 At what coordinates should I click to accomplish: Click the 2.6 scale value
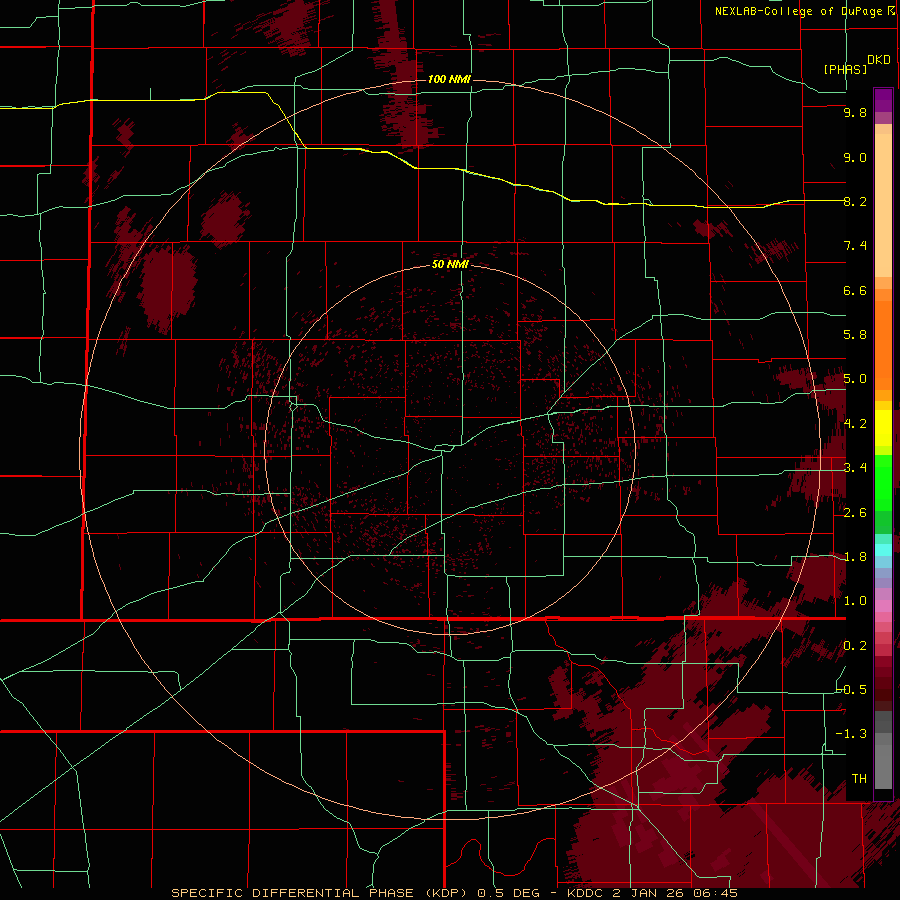point(855,513)
